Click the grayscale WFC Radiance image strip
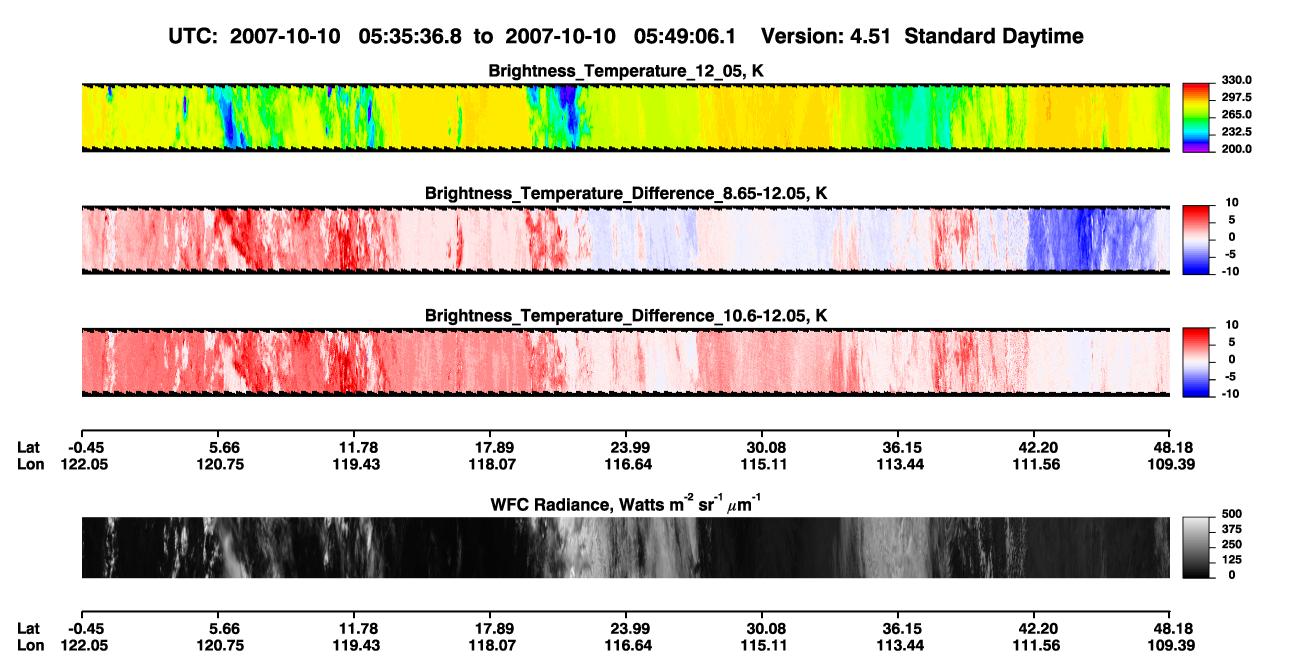The image size is (1300, 667). [x=625, y=547]
